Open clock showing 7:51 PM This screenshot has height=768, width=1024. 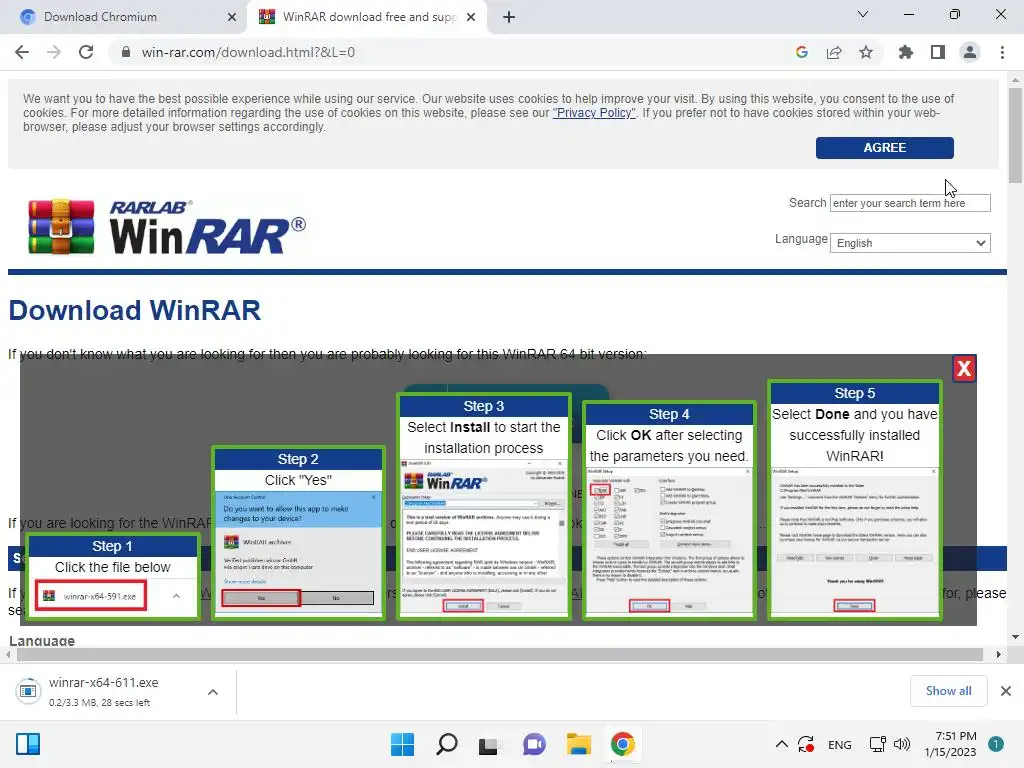(x=950, y=744)
